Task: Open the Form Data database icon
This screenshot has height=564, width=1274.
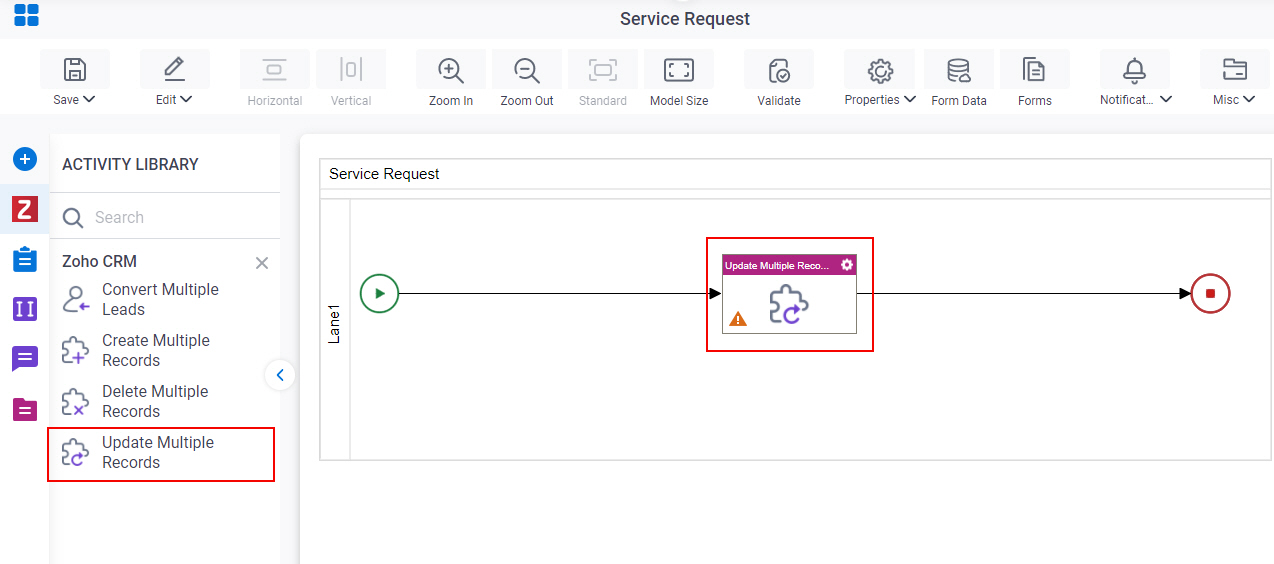Action: tap(959, 70)
